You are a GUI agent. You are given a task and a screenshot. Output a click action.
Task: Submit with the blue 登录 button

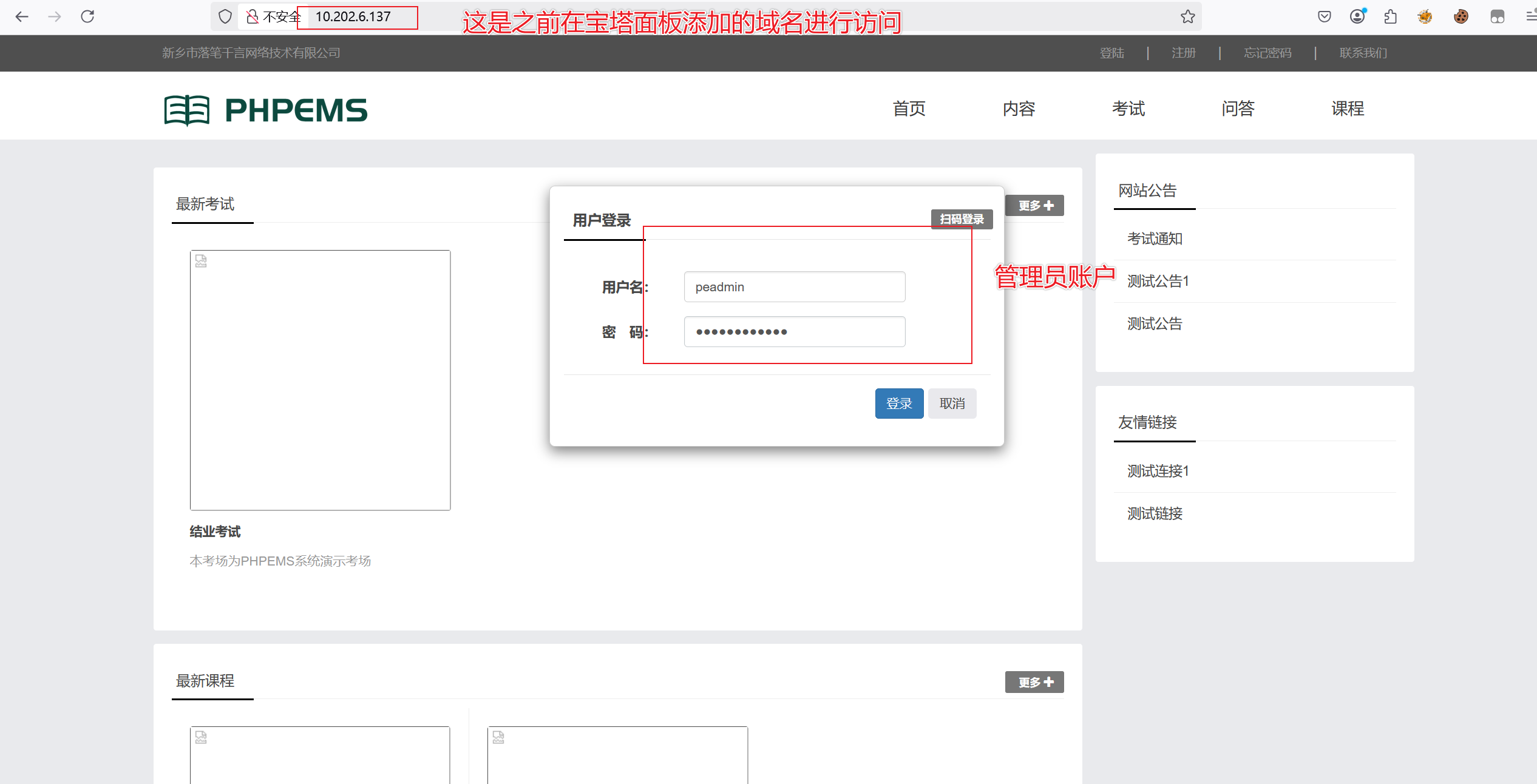[899, 404]
